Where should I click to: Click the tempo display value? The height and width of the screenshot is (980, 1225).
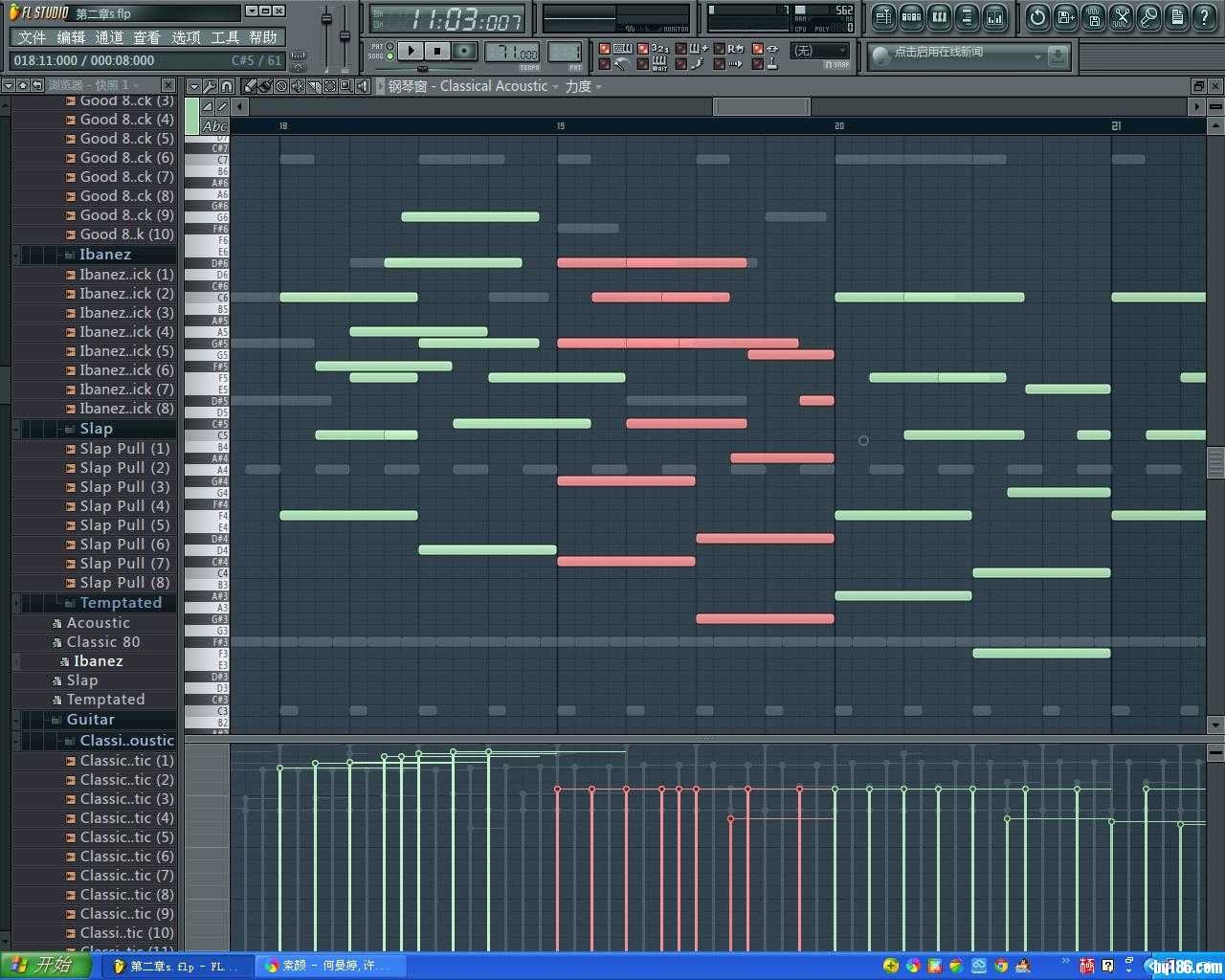tap(512, 52)
